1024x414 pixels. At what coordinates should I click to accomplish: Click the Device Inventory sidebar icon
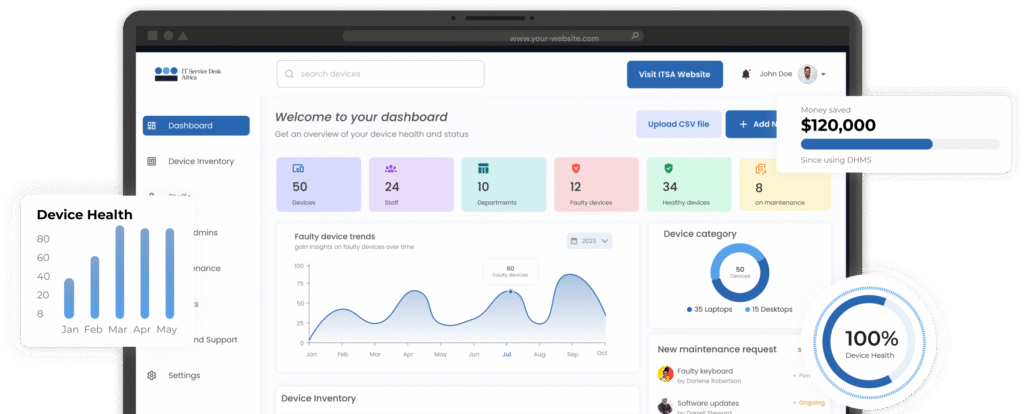pyautogui.click(x=152, y=161)
